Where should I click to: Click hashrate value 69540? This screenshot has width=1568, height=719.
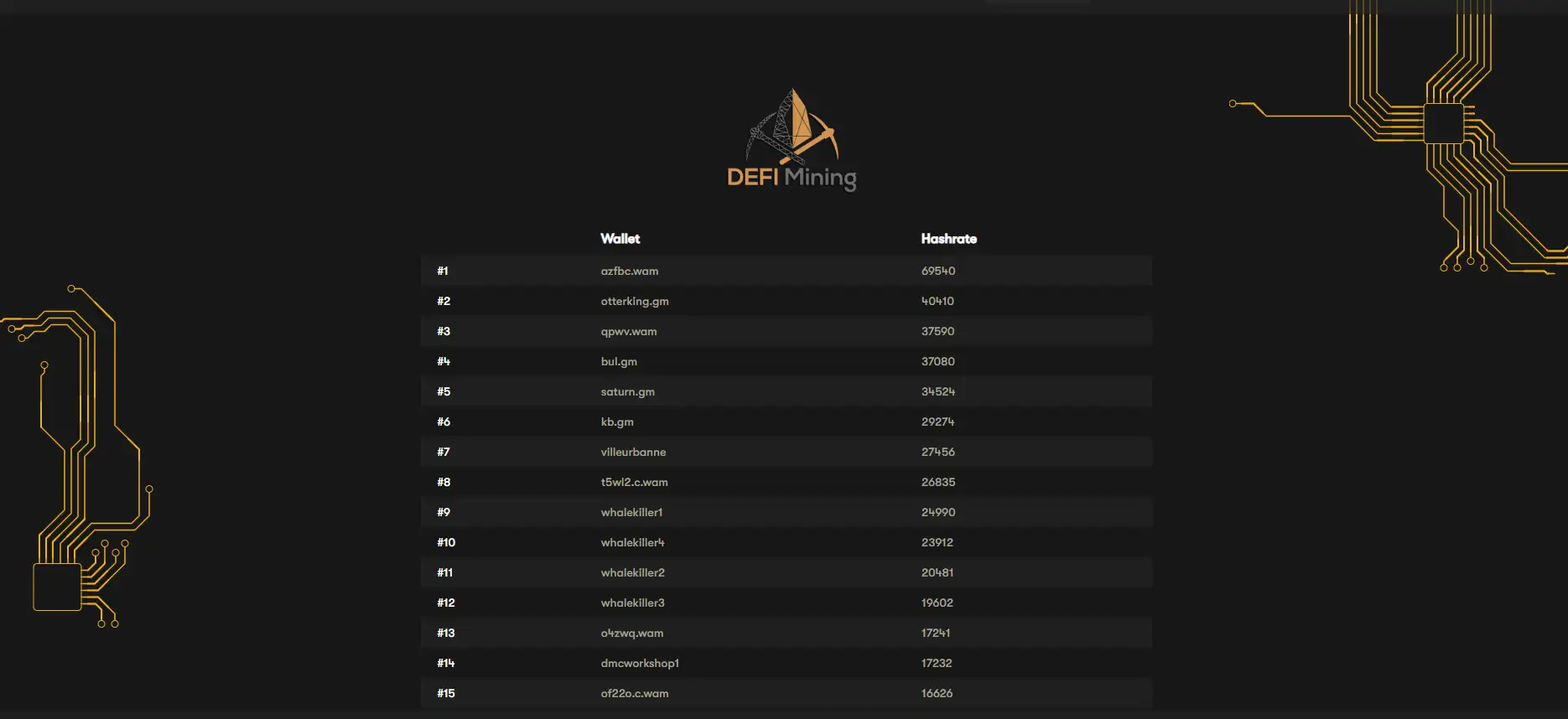tap(937, 271)
